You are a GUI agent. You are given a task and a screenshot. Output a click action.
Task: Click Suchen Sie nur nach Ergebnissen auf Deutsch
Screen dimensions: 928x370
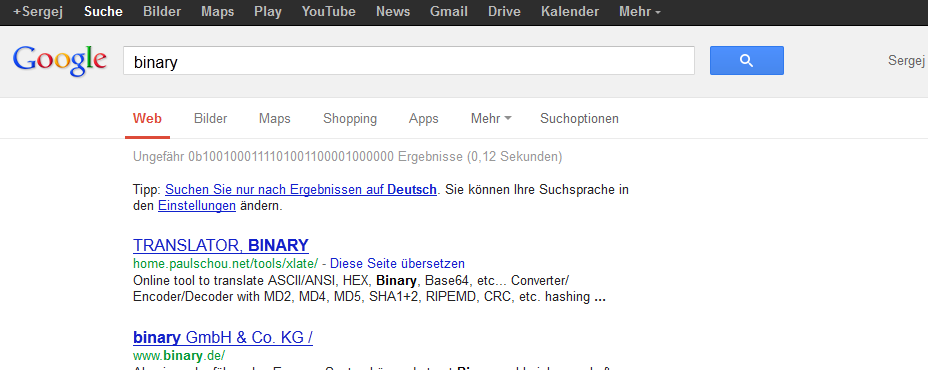point(301,190)
